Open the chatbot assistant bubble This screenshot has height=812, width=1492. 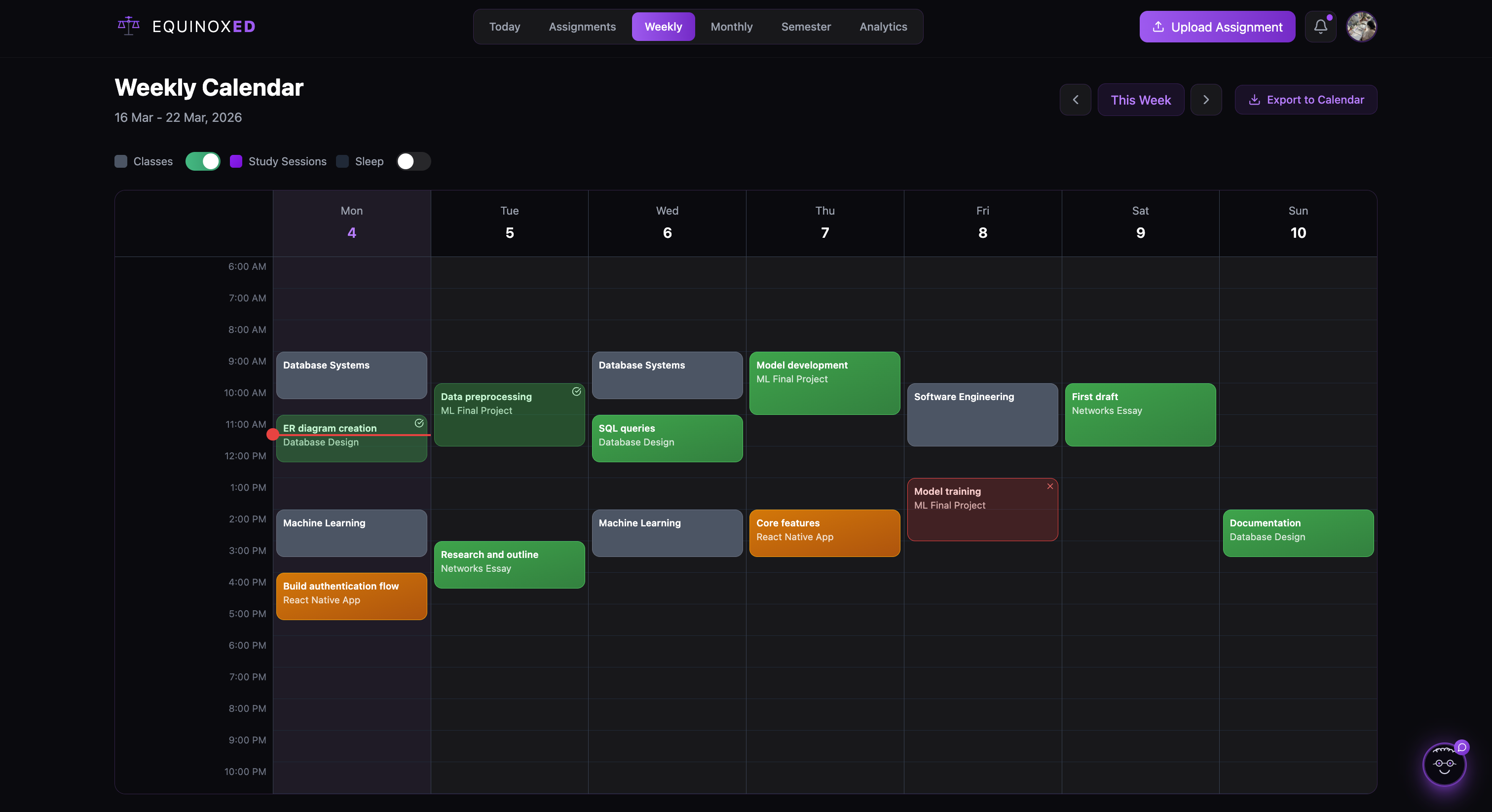pos(1444,765)
